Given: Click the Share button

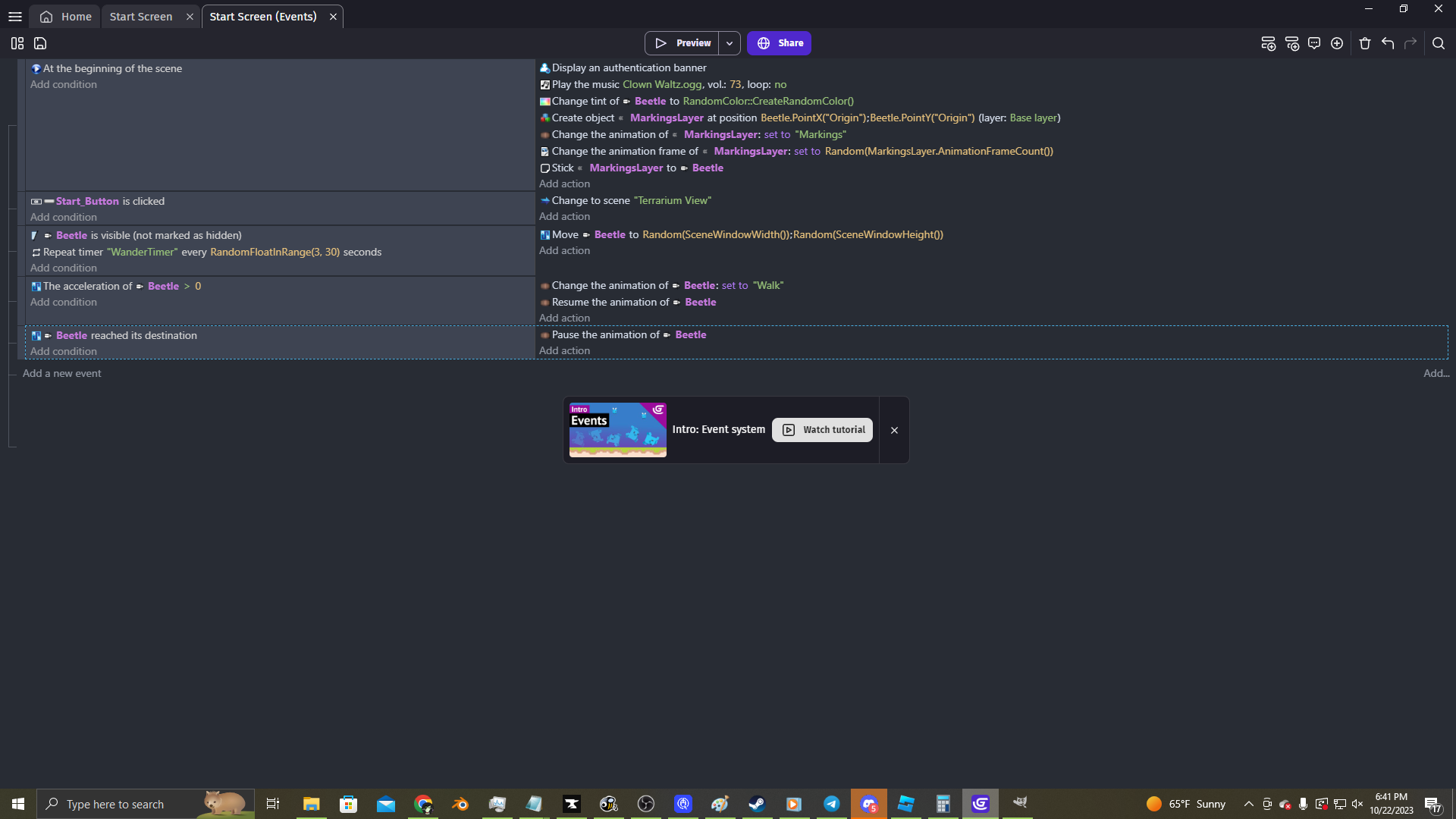Looking at the screenshot, I should point(779,43).
